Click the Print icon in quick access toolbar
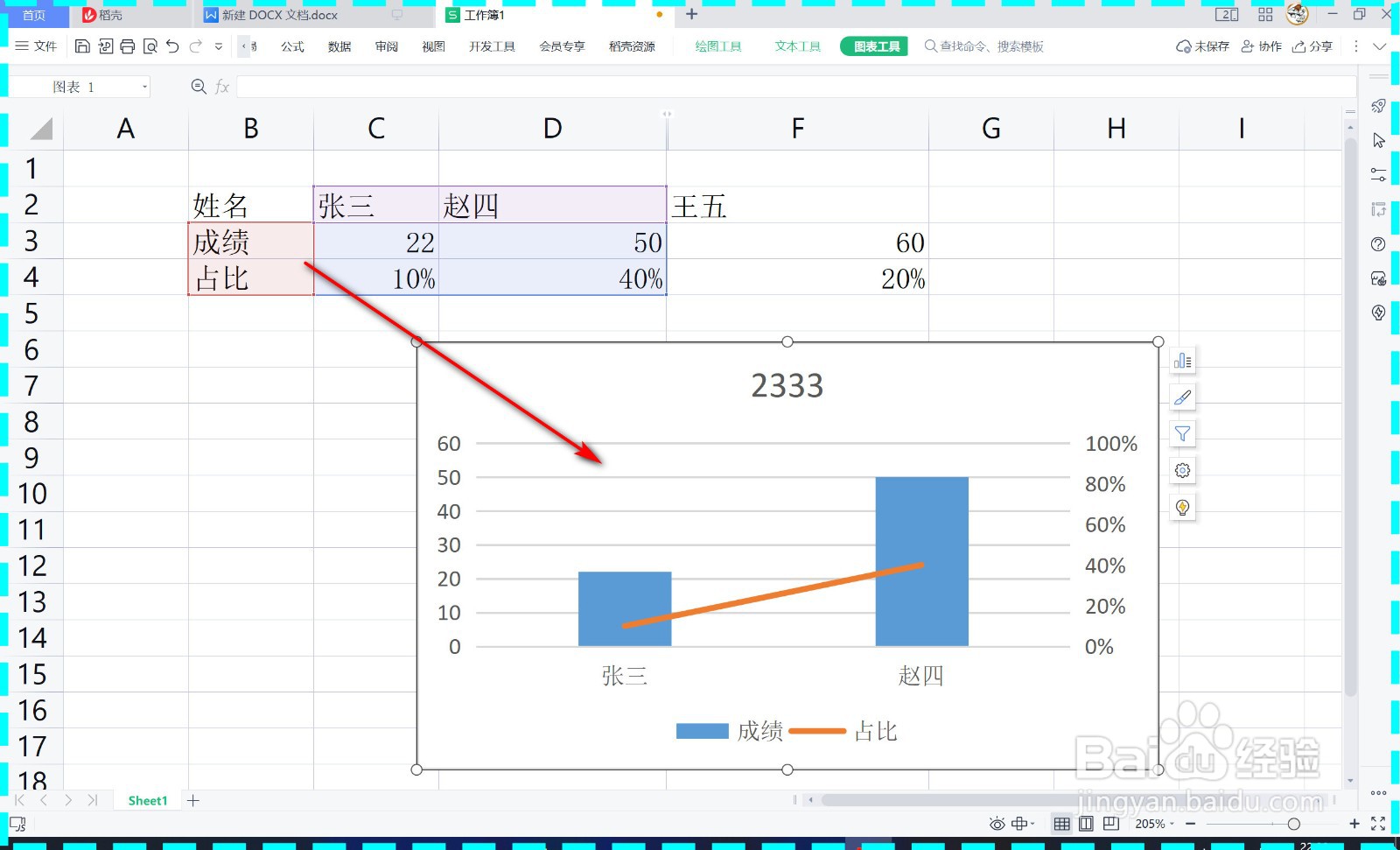 [x=128, y=46]
